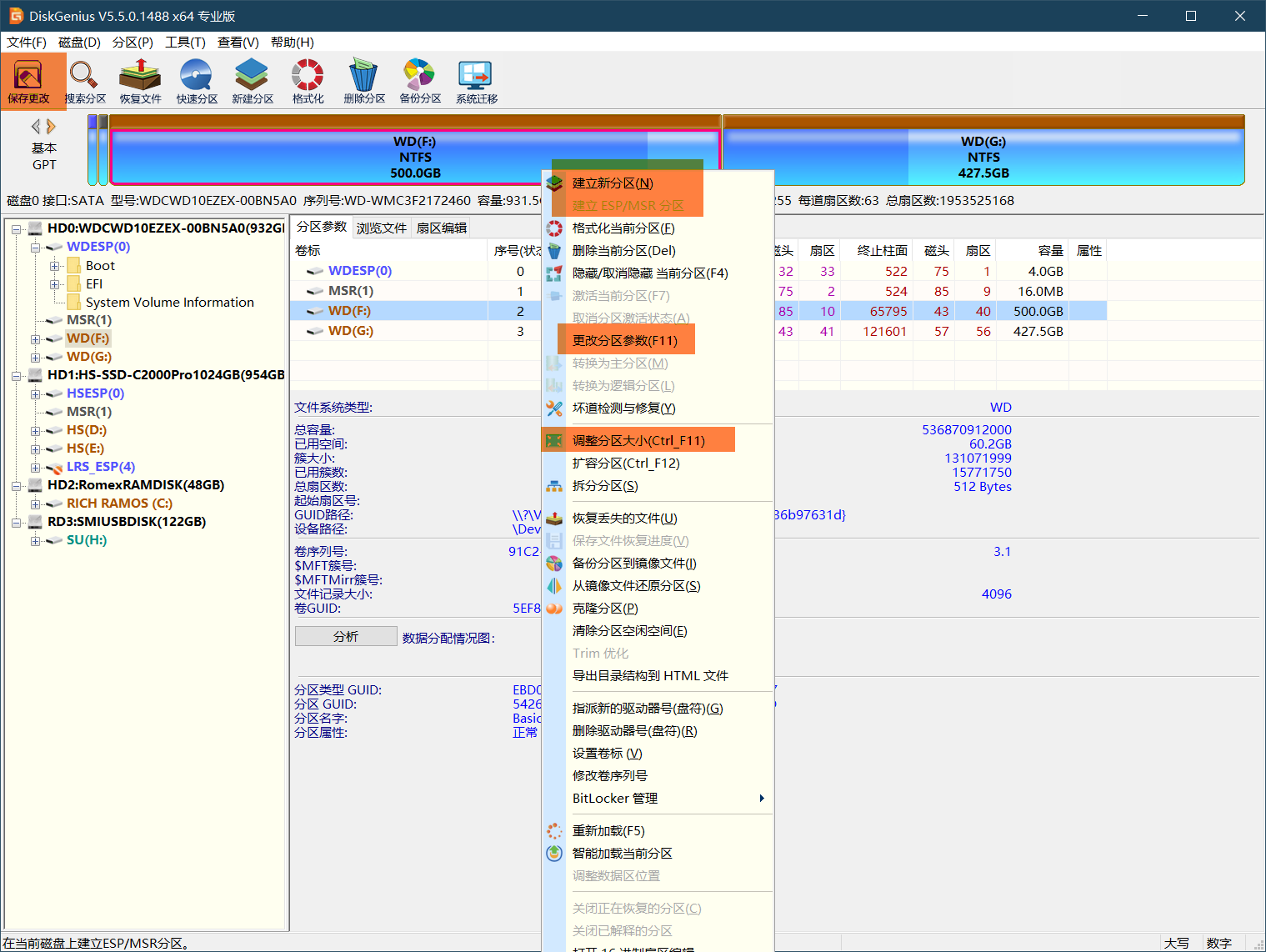Open the 查看(V) menu

tap(238, 43)
